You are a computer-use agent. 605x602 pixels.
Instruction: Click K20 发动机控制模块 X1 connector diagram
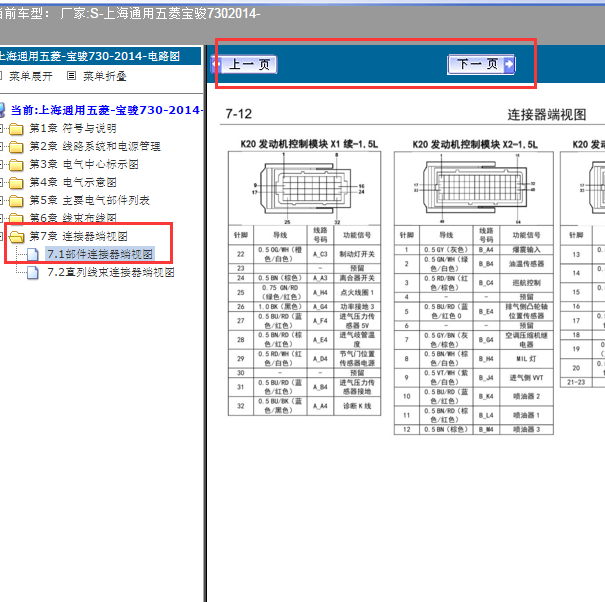304,188
